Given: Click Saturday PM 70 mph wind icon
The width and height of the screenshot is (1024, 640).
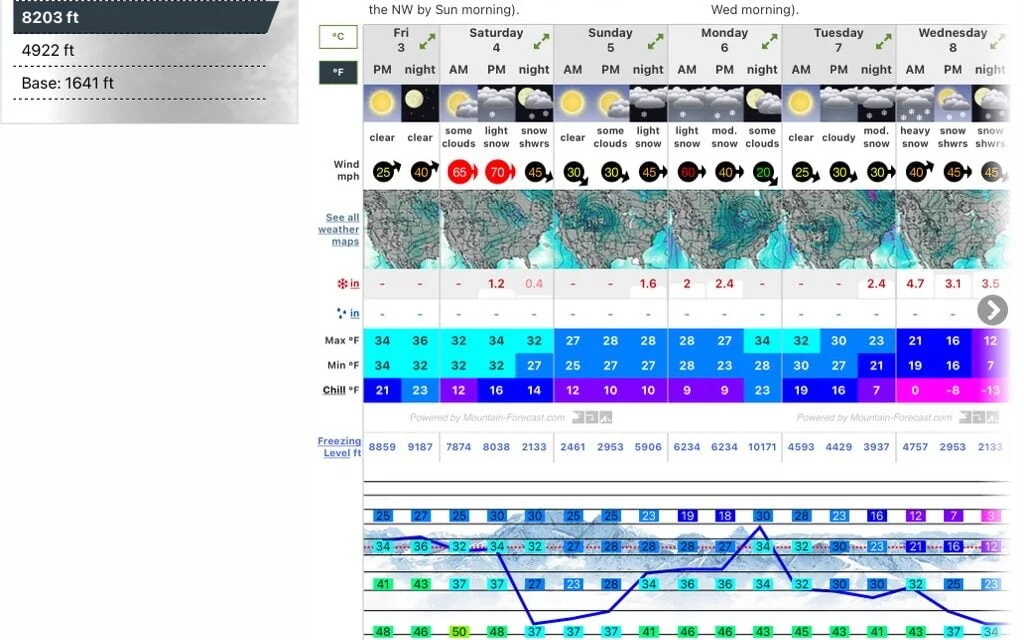Looking at the screenshot, I should [x=499, y=172].
